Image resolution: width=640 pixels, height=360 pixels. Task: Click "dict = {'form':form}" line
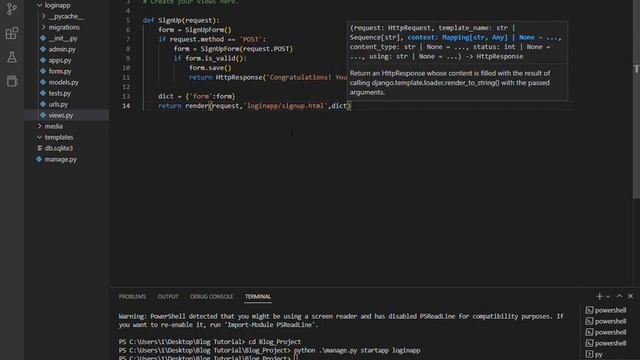196,96
